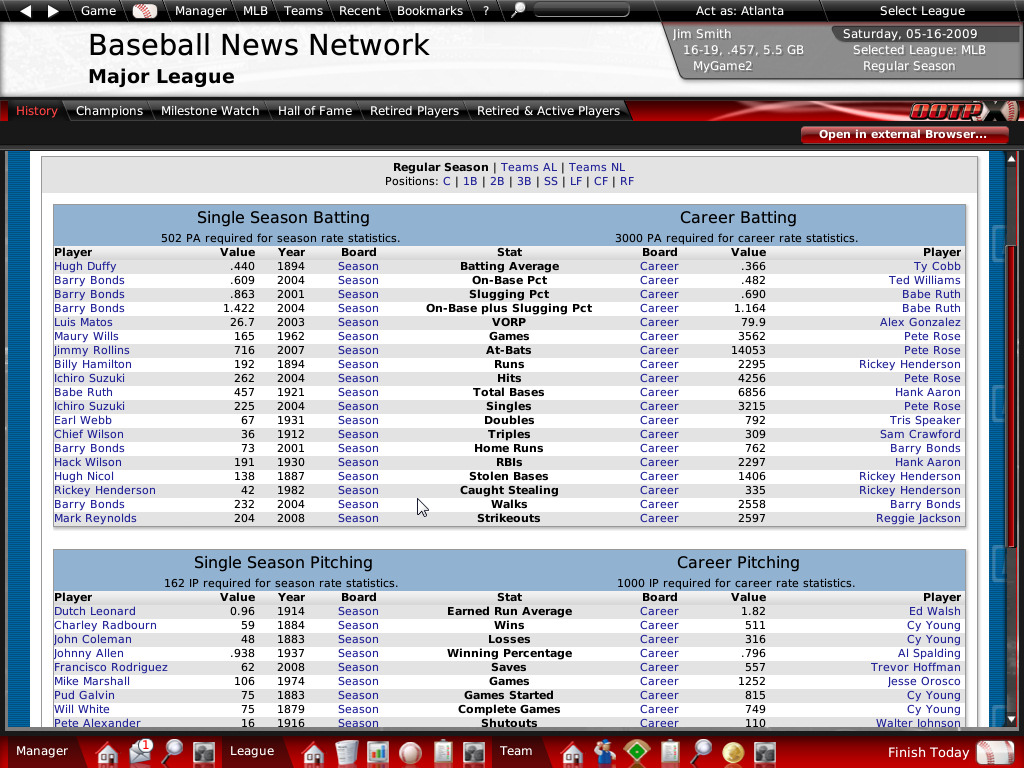Open the Team ballpark diamond icon
Screen dimensions: 1024x768
point(636,752)
